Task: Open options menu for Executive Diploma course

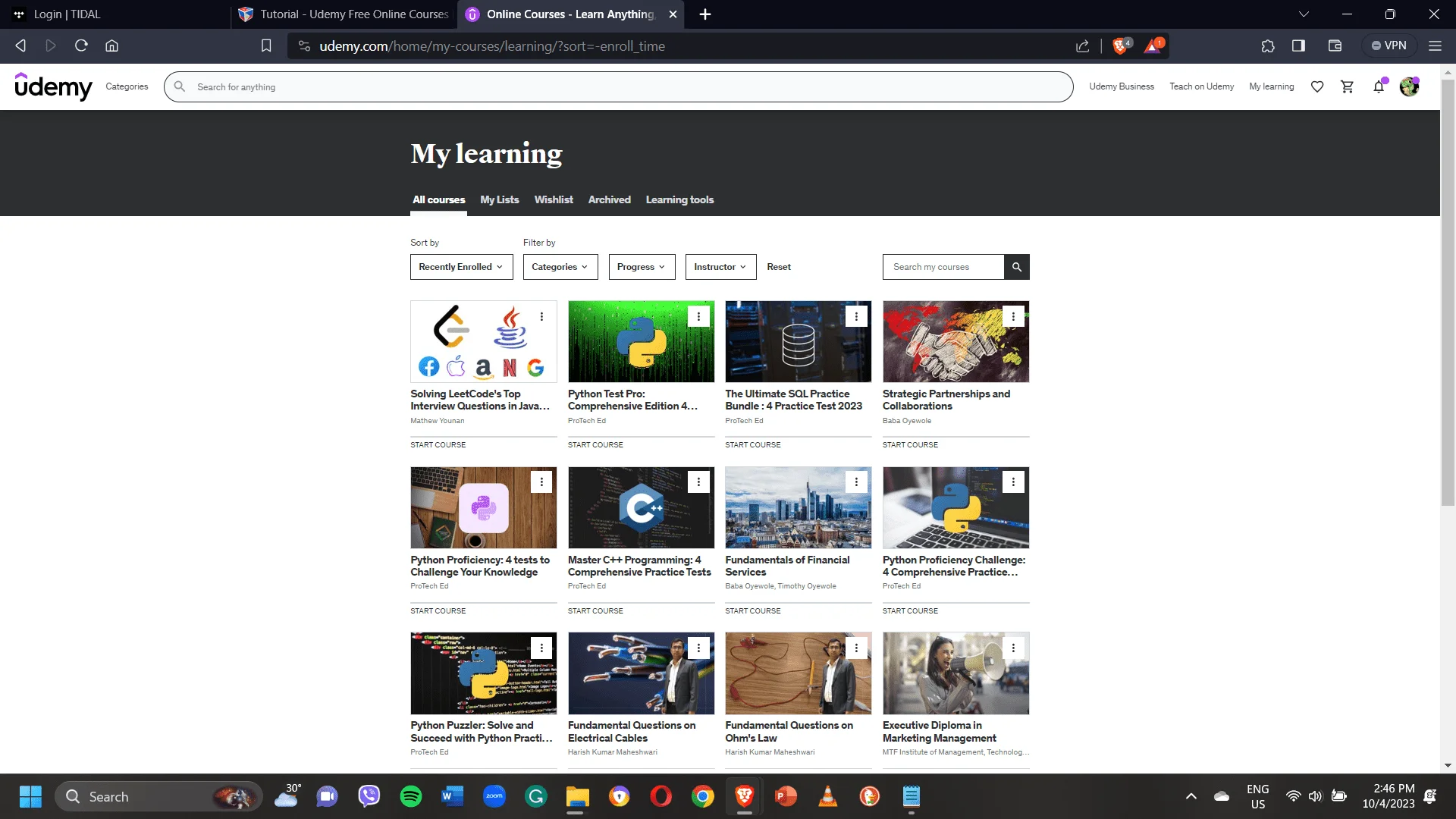Action: coord(1013,648)
